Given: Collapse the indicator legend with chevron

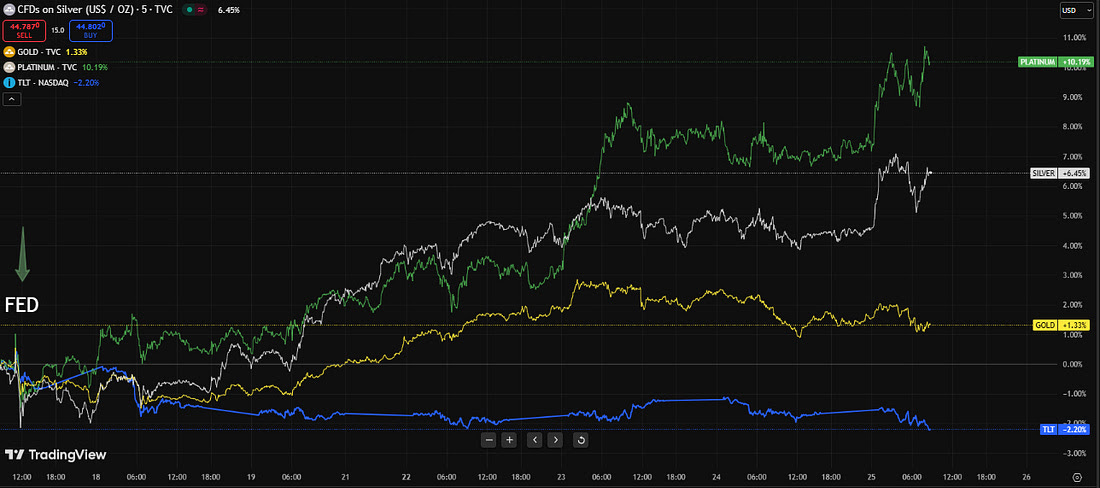Looking at the screenshot, I should coord(11,99).
